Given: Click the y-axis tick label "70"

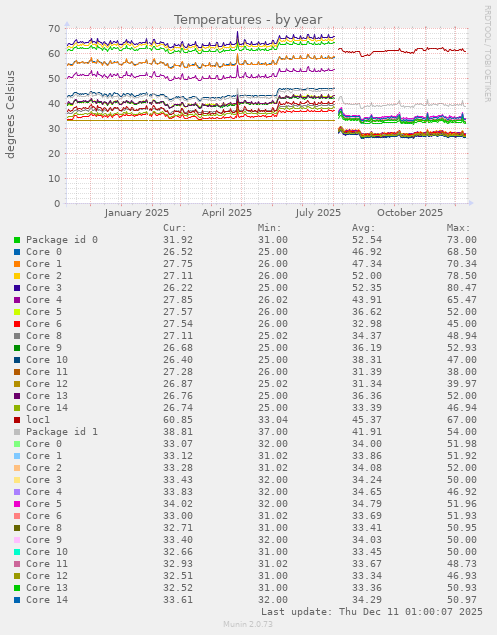Looking at the screenshot, I should click(x=54, y=28).
